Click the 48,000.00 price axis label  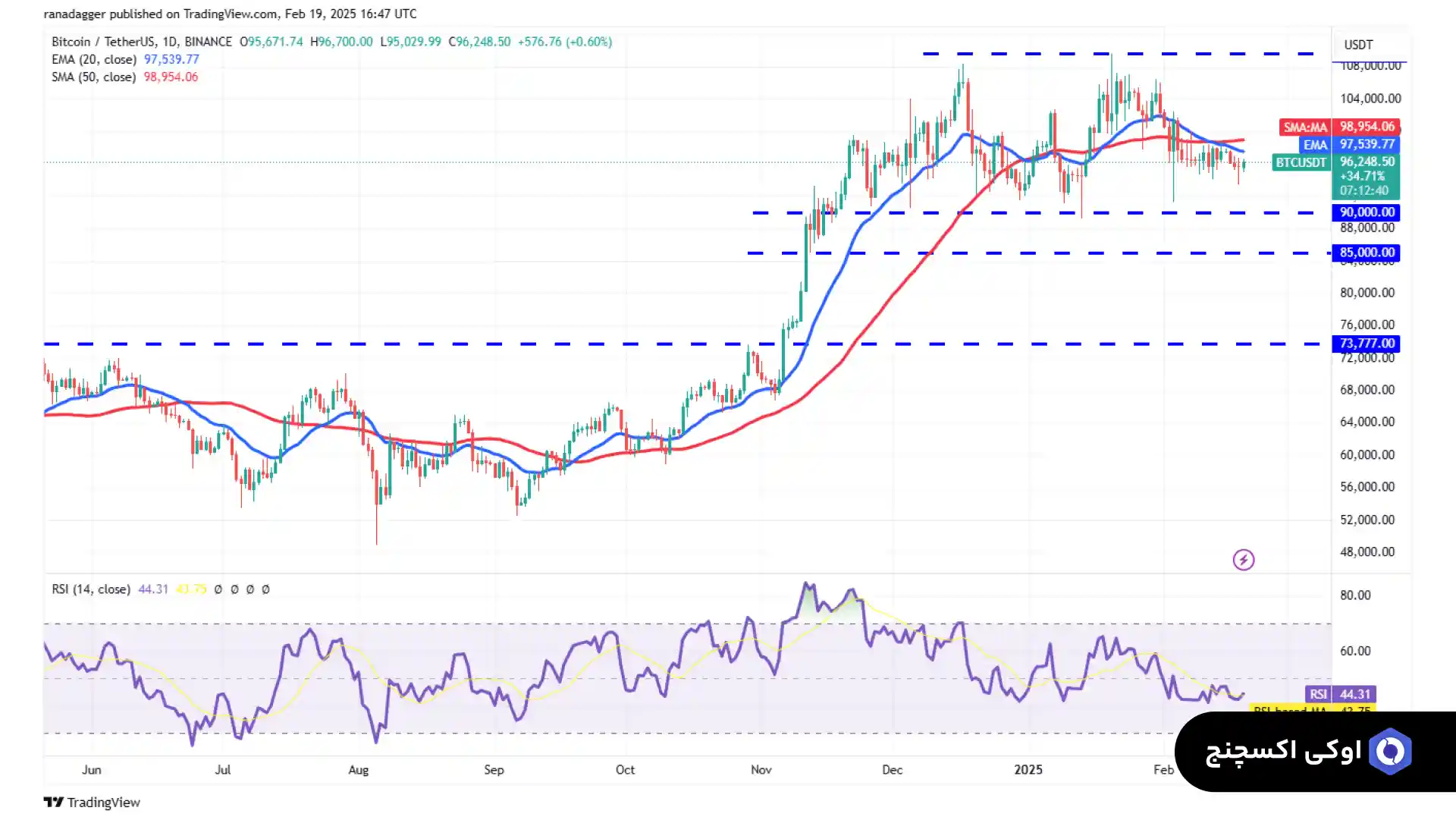coord(1367,551)
